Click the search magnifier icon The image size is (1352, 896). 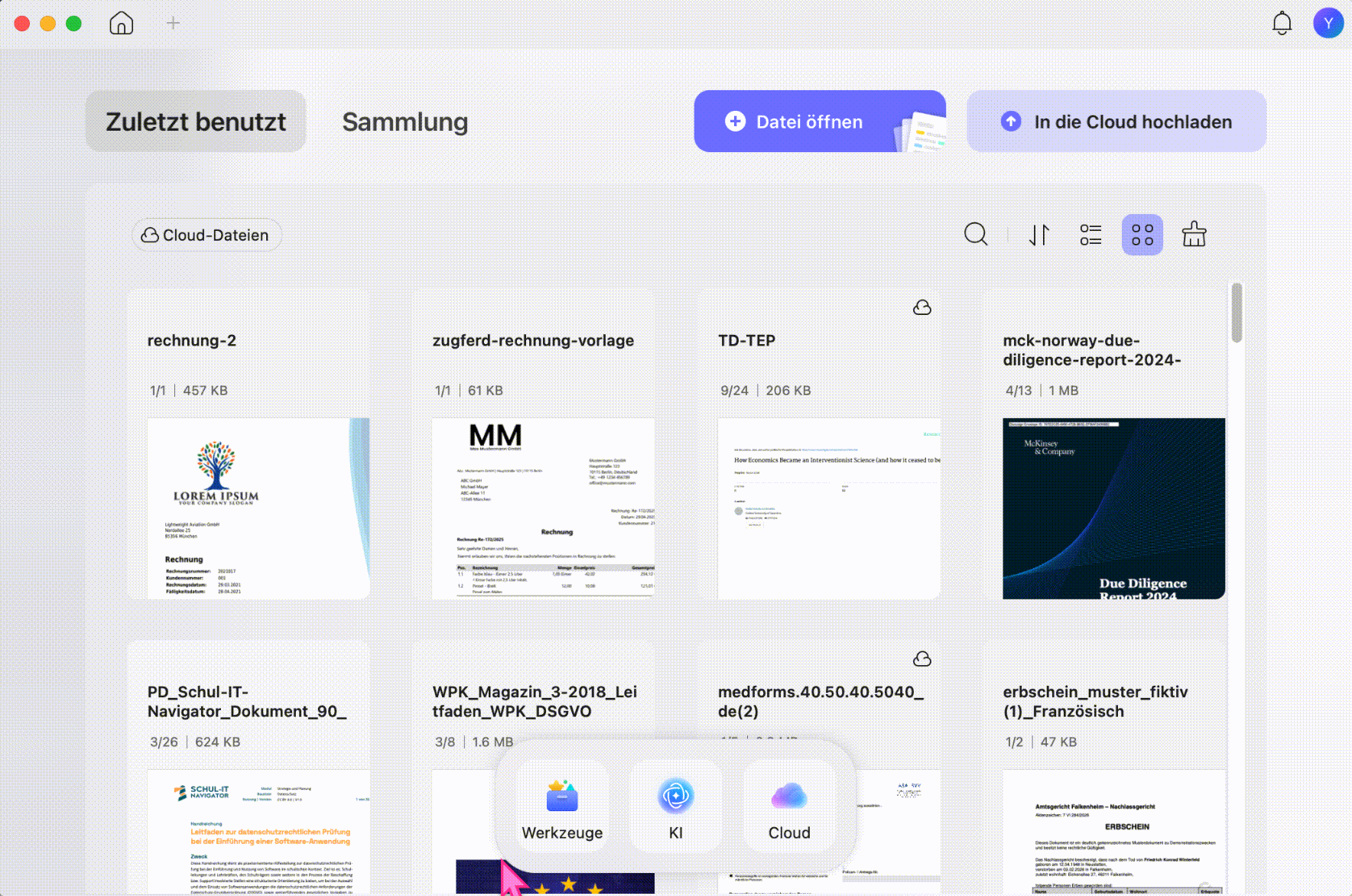coord(976,234)
